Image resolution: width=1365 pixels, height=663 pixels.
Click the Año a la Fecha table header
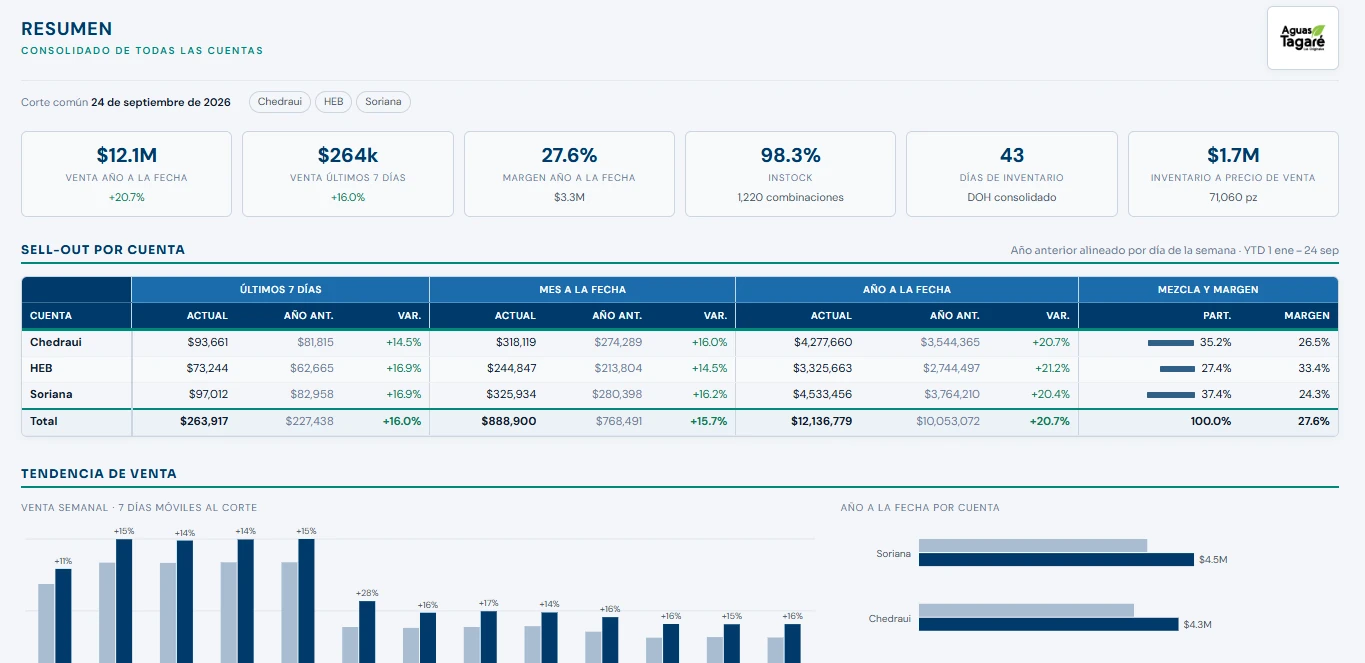pyautogui.click(x=907, y=290)
